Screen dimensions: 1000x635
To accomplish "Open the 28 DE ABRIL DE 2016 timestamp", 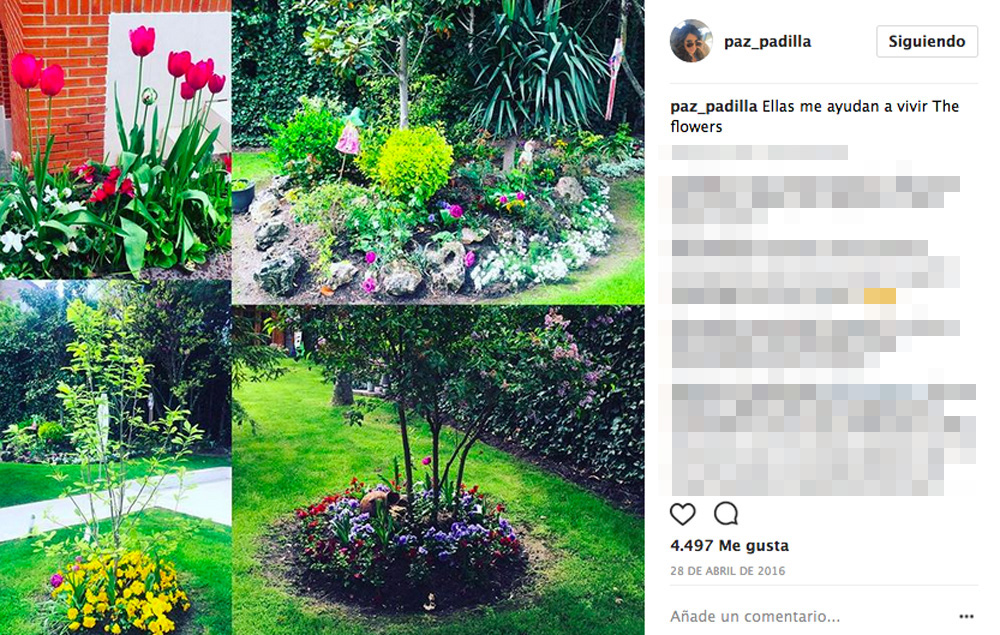I will [728, 571].
